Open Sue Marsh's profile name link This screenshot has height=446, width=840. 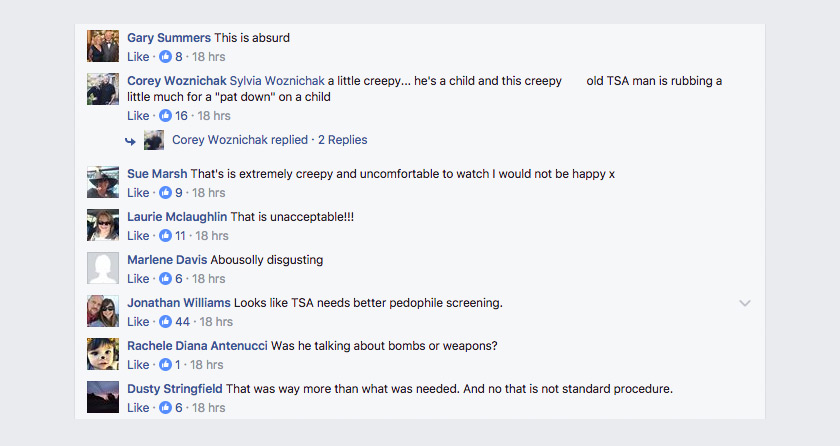[157, 174]
